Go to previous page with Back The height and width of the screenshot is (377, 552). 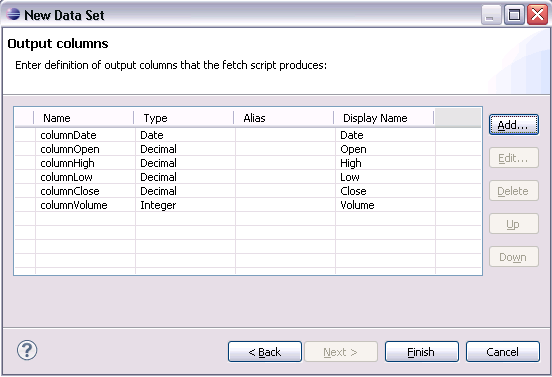click(265, 352)
